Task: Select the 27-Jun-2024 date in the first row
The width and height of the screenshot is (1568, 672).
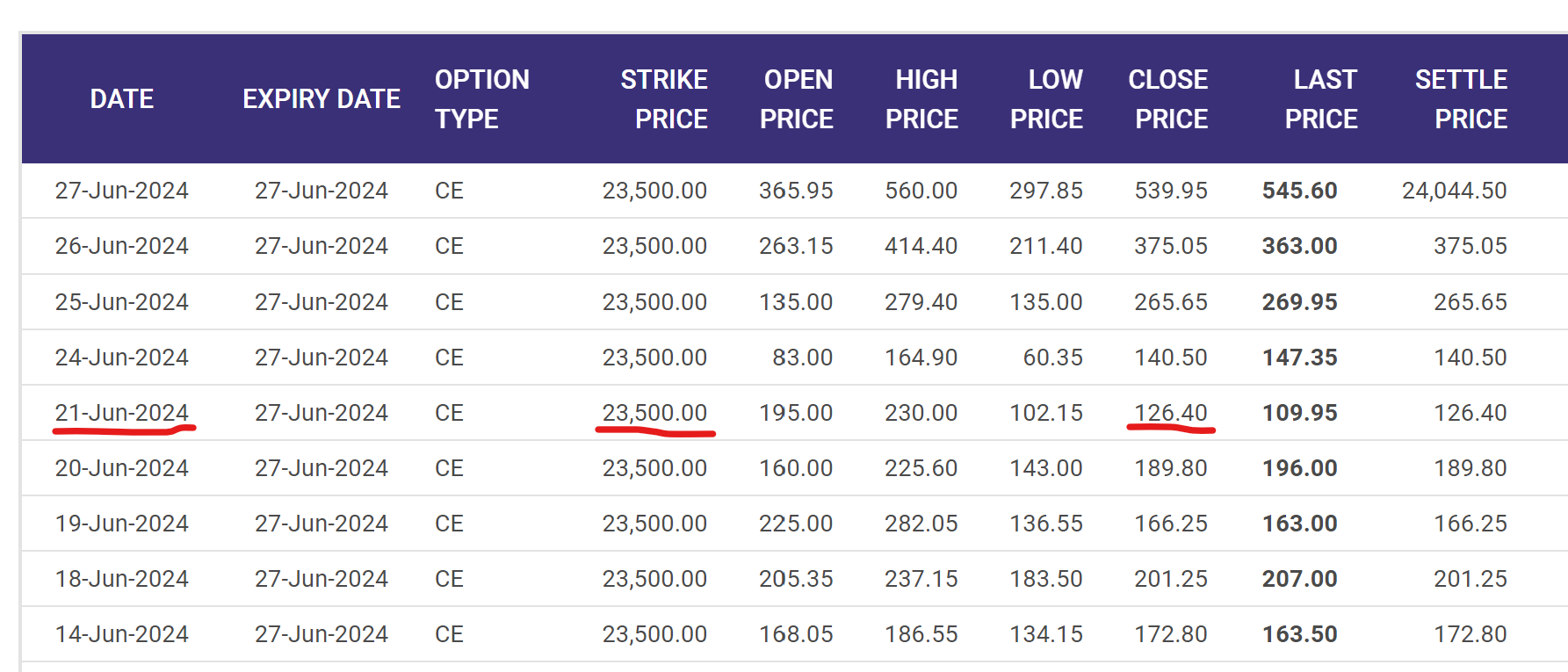Action: coord(121,191)
